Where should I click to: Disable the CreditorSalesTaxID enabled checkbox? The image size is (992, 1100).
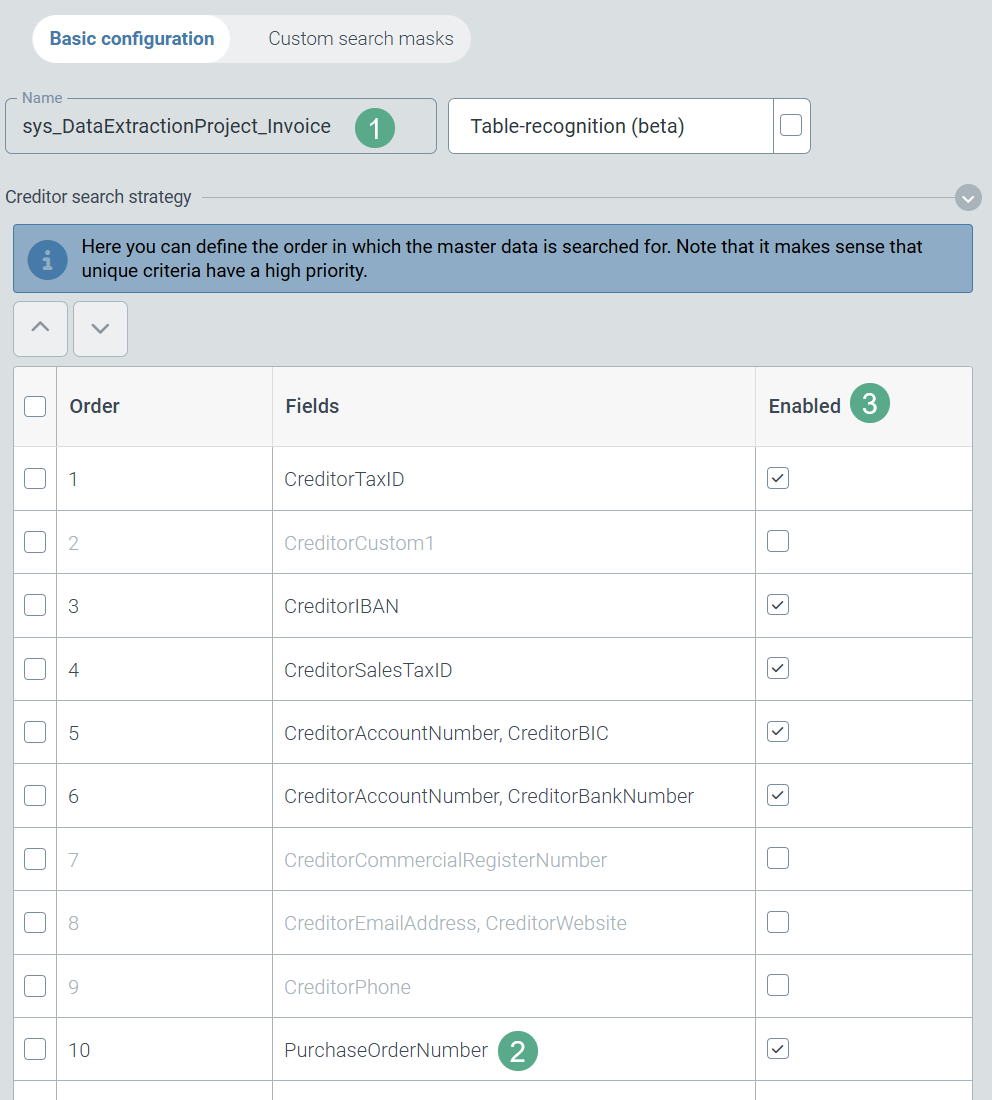tap(778, 668)
